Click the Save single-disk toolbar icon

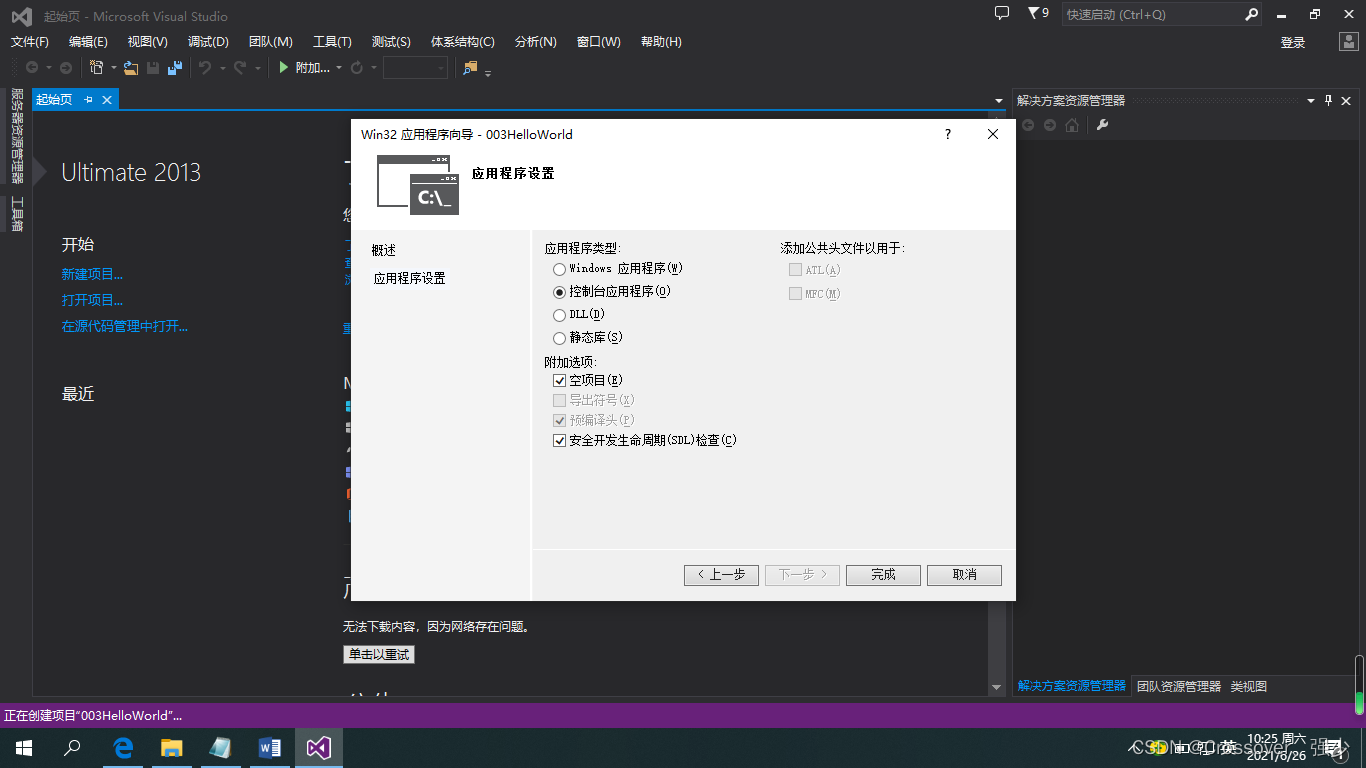click(x=153, y=68)
